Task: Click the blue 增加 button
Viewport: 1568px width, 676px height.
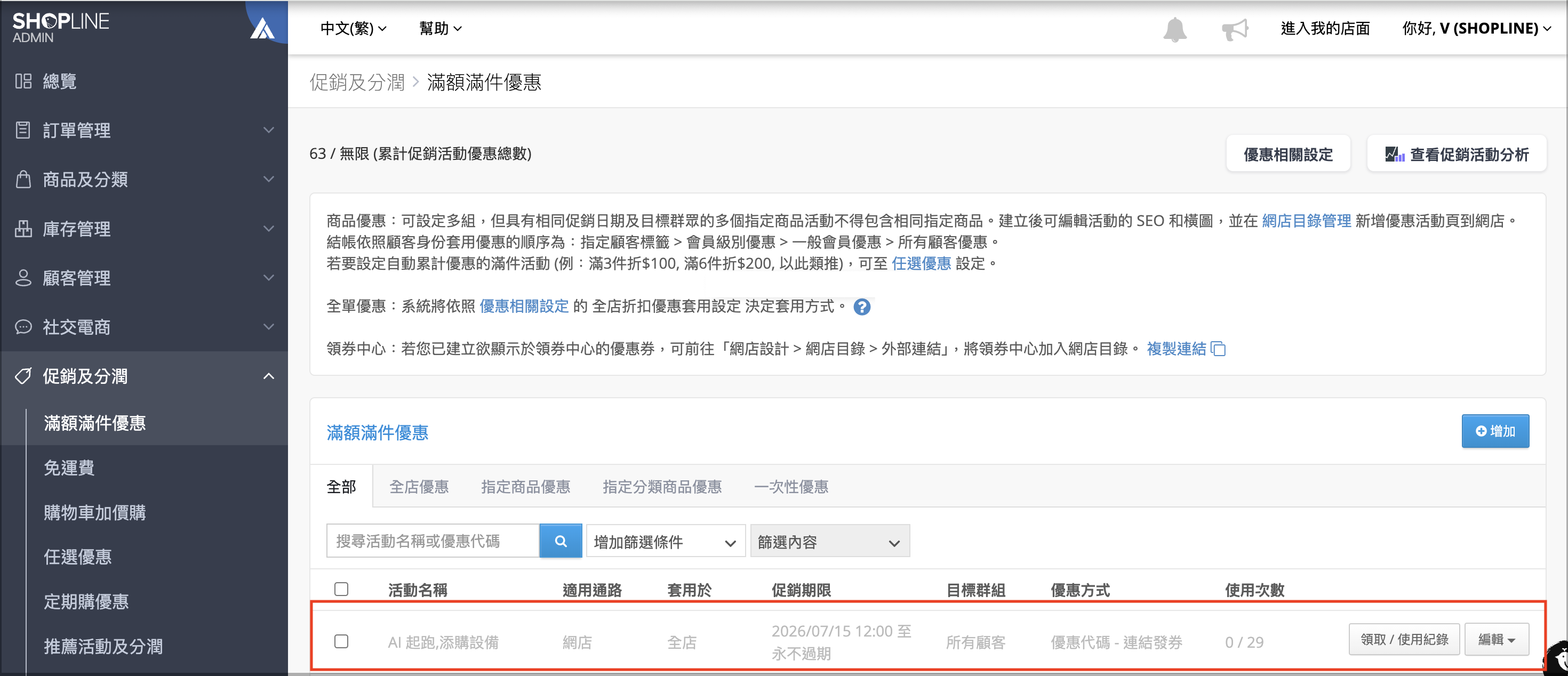Action: 1495,431
